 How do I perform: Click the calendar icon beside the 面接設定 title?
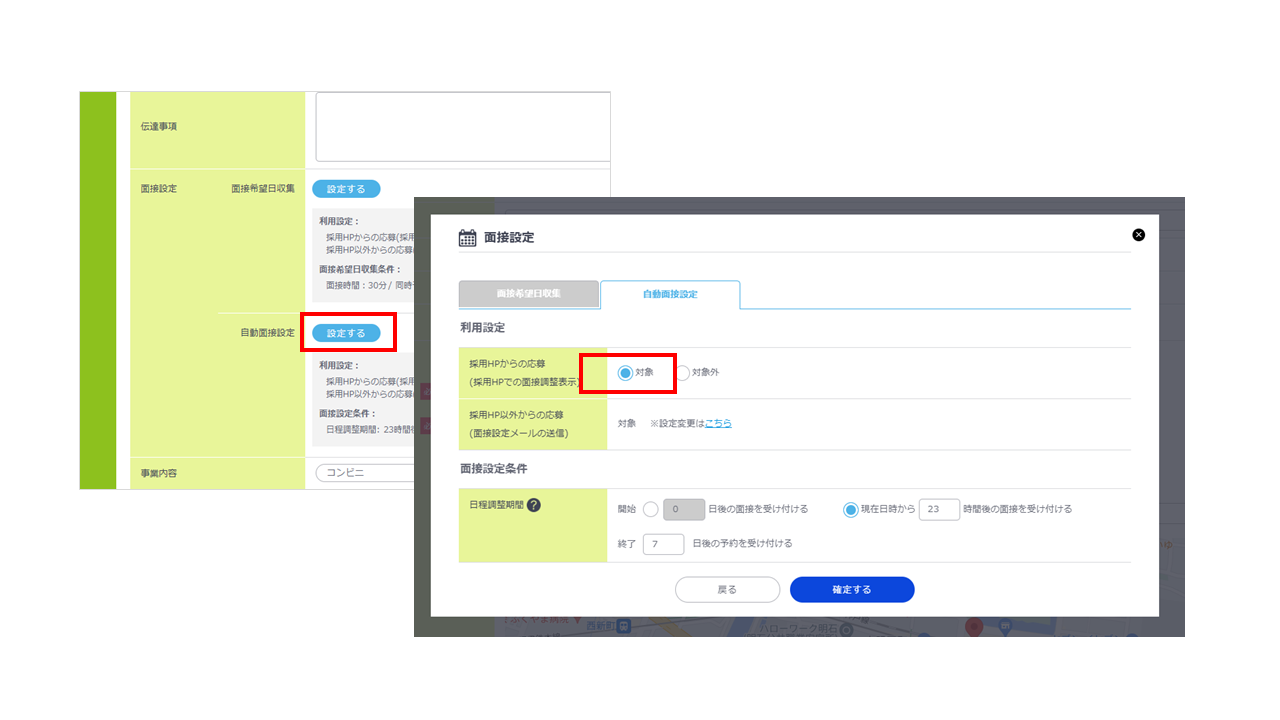467,238
